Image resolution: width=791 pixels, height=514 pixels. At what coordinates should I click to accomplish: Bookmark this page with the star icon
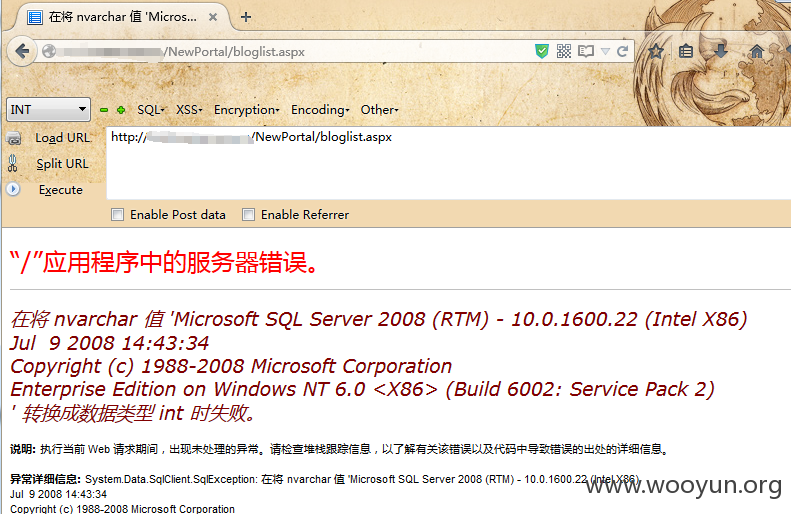pyautogui.click(x=656, y=51)
